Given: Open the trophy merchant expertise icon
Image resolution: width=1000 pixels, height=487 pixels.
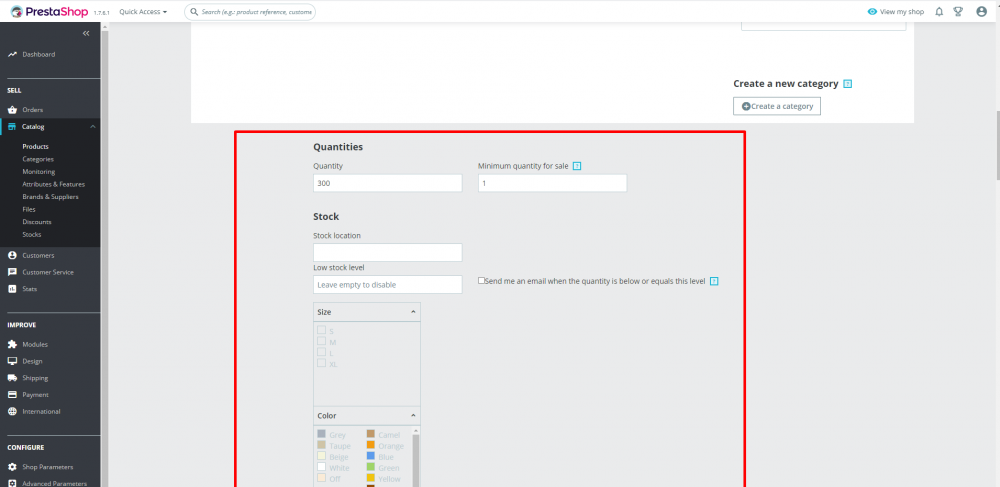Looking at the screenshot, I should tap(958, 11).
